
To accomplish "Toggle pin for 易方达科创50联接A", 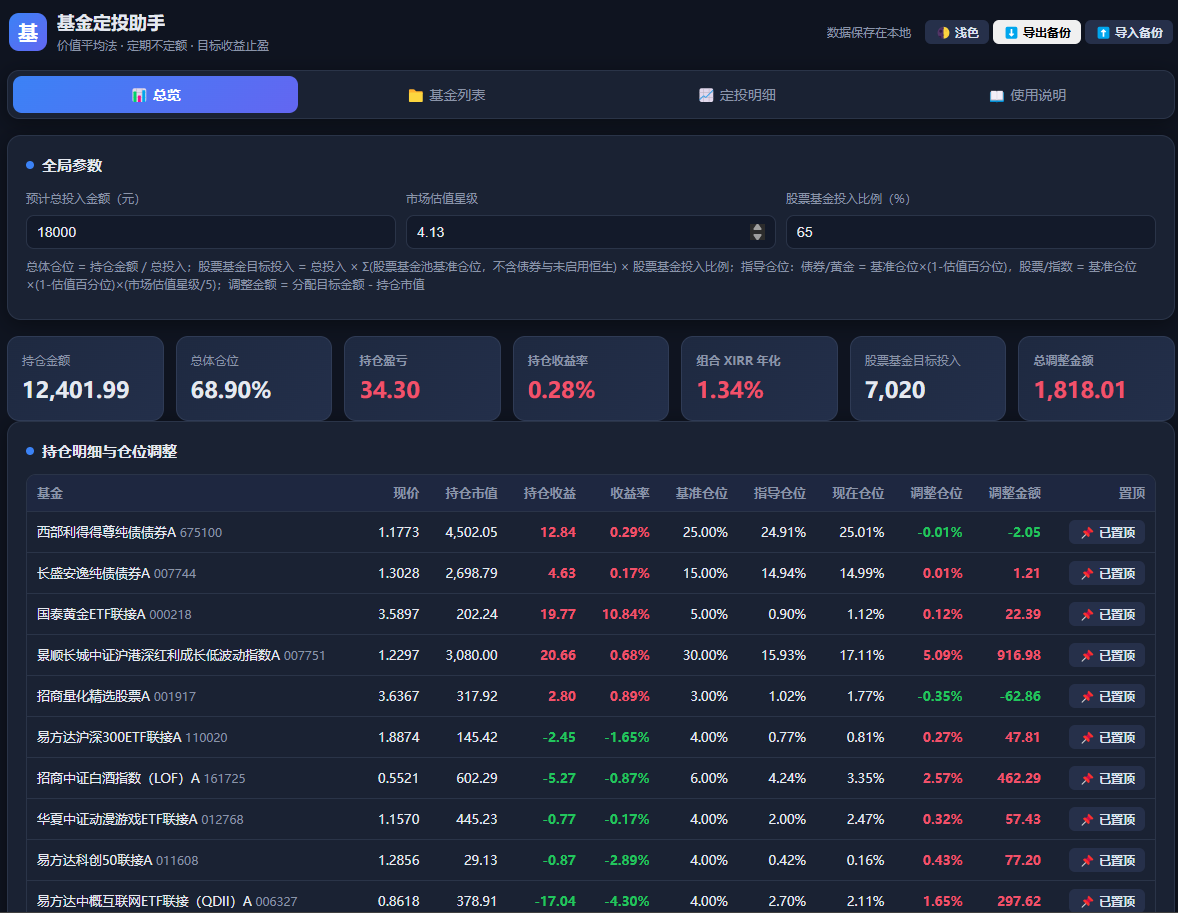I will [x=1107, y=860].
